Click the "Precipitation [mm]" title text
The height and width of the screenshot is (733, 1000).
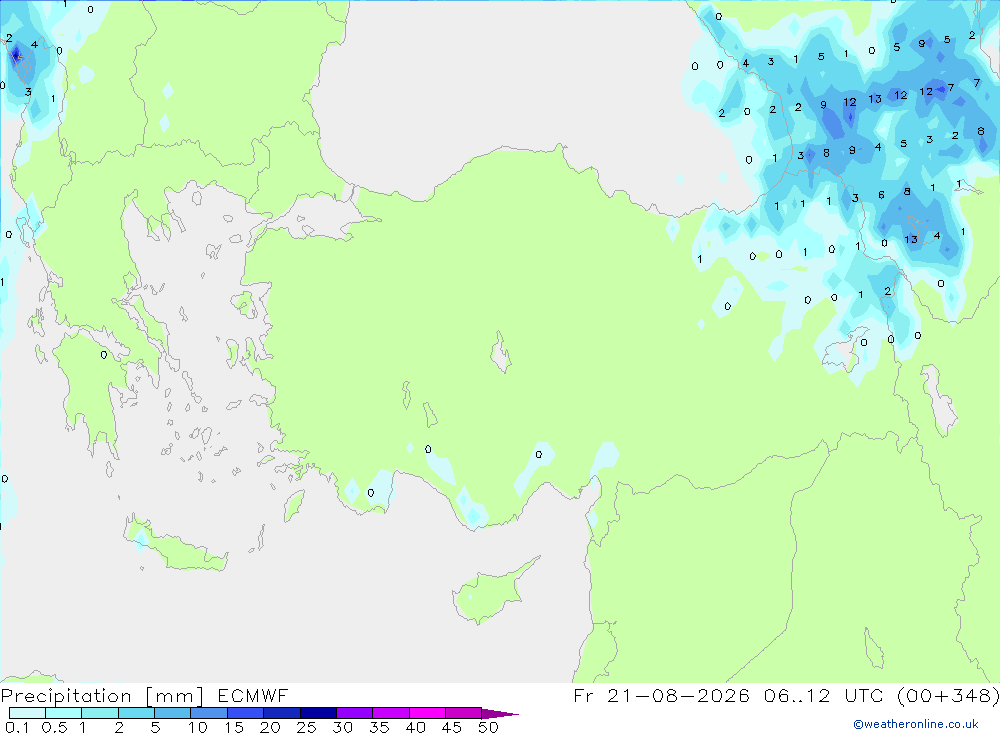(102, 696)
